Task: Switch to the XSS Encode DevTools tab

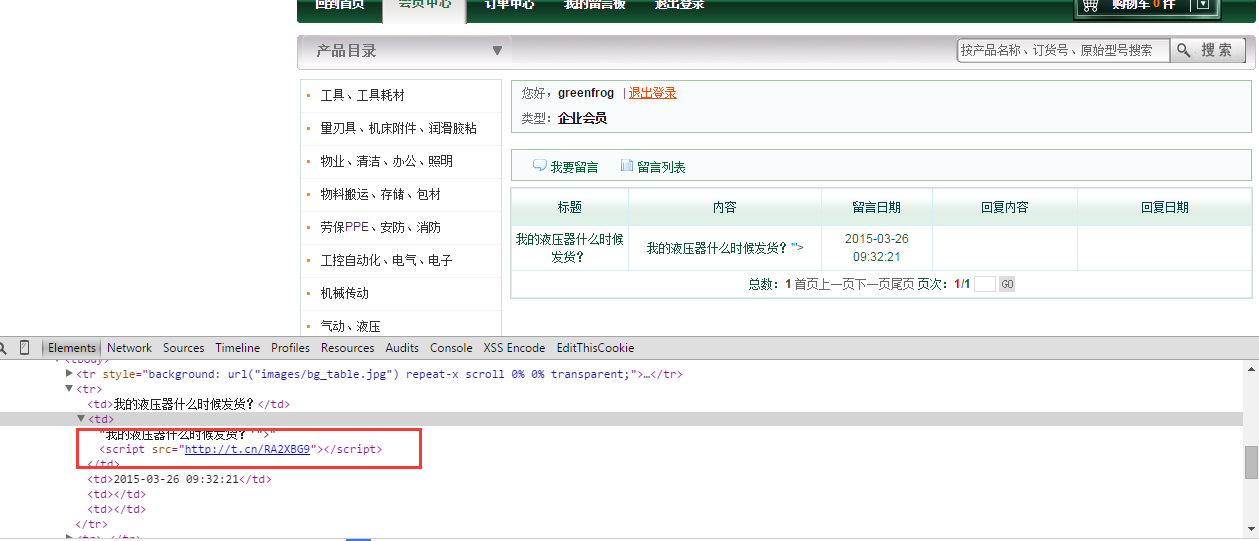Action: [x=514, y=348]
